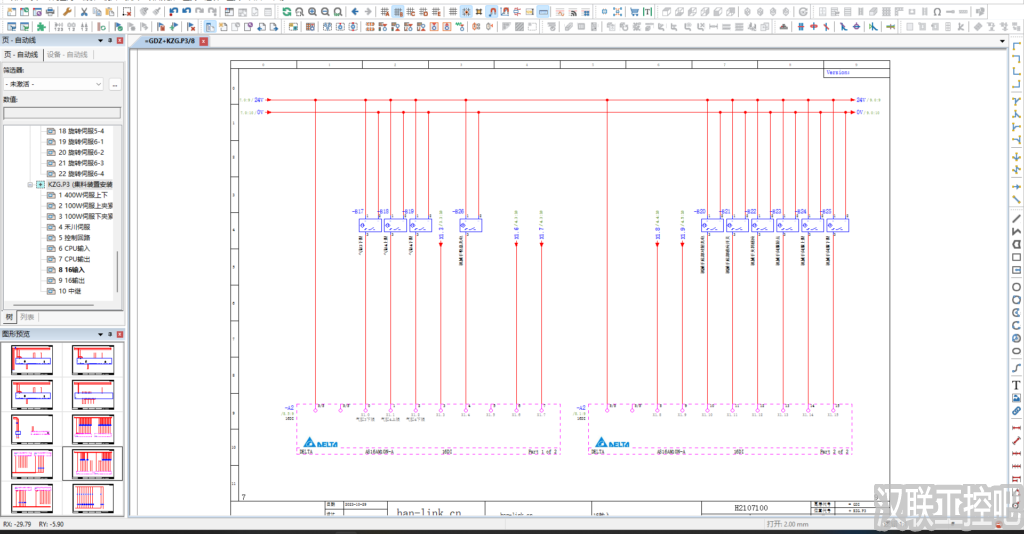Click the Zoom In magnifier icon

click(312, 12)
